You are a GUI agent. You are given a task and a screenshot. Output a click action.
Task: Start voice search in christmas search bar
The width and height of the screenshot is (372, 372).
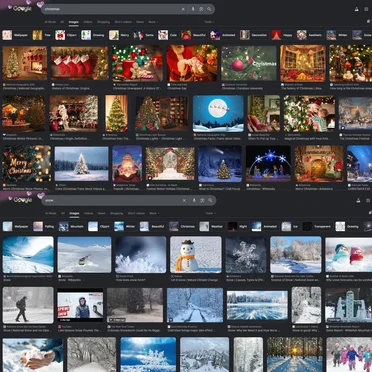[x=193, y=9]
